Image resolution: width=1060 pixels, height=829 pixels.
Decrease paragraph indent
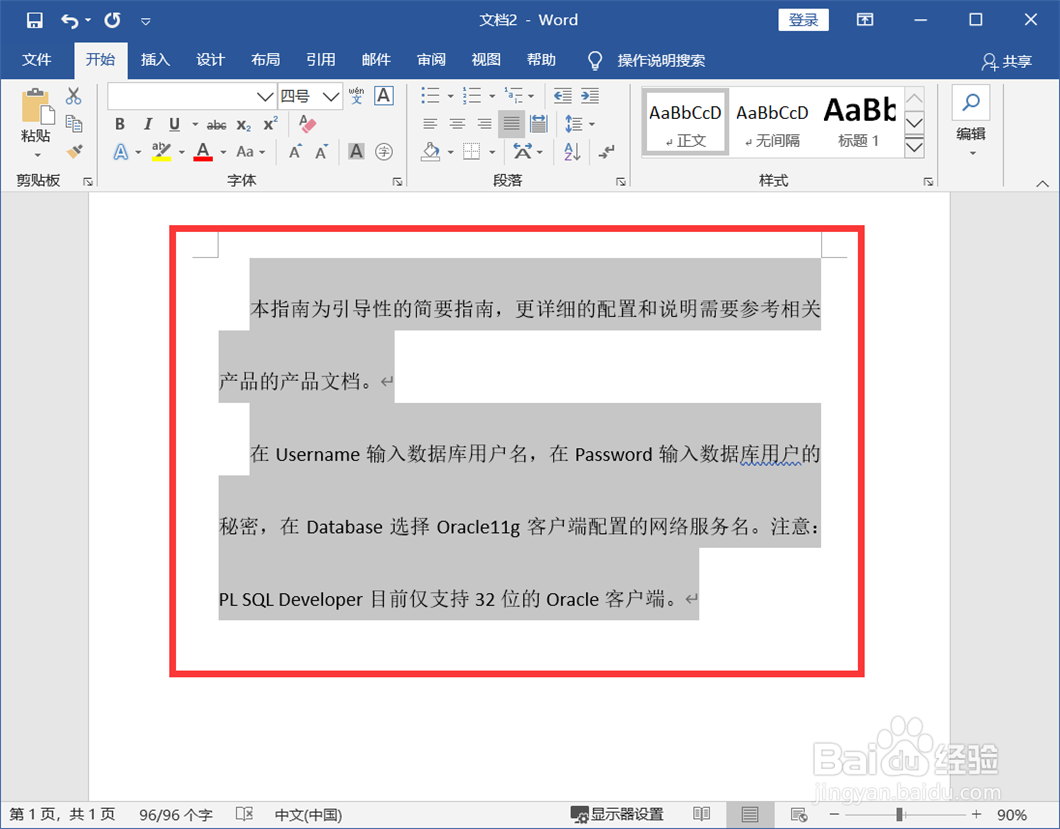tap(562, 96)
